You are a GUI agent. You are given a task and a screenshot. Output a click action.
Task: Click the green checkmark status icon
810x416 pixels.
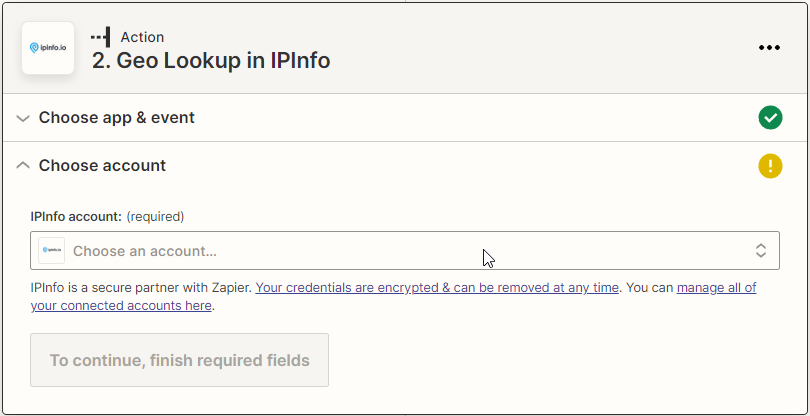770,118
